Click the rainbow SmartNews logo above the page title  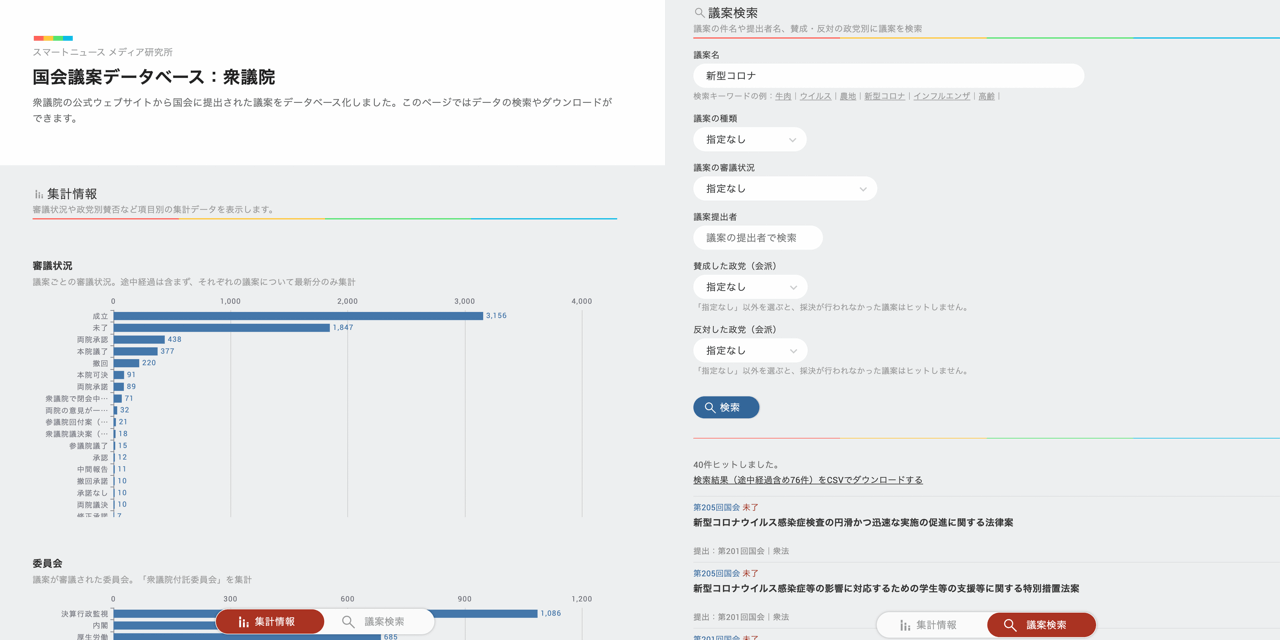pyautogui.click(x=52, y=40)
